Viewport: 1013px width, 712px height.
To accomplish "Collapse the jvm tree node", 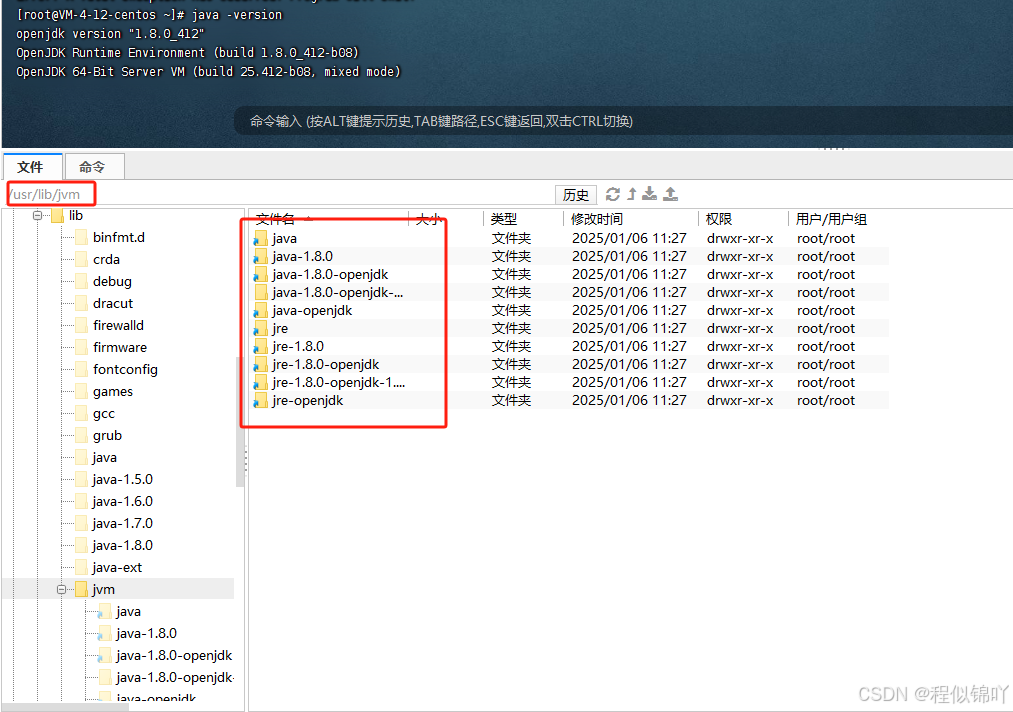I will pyautogui.click(x=61, y=589).
